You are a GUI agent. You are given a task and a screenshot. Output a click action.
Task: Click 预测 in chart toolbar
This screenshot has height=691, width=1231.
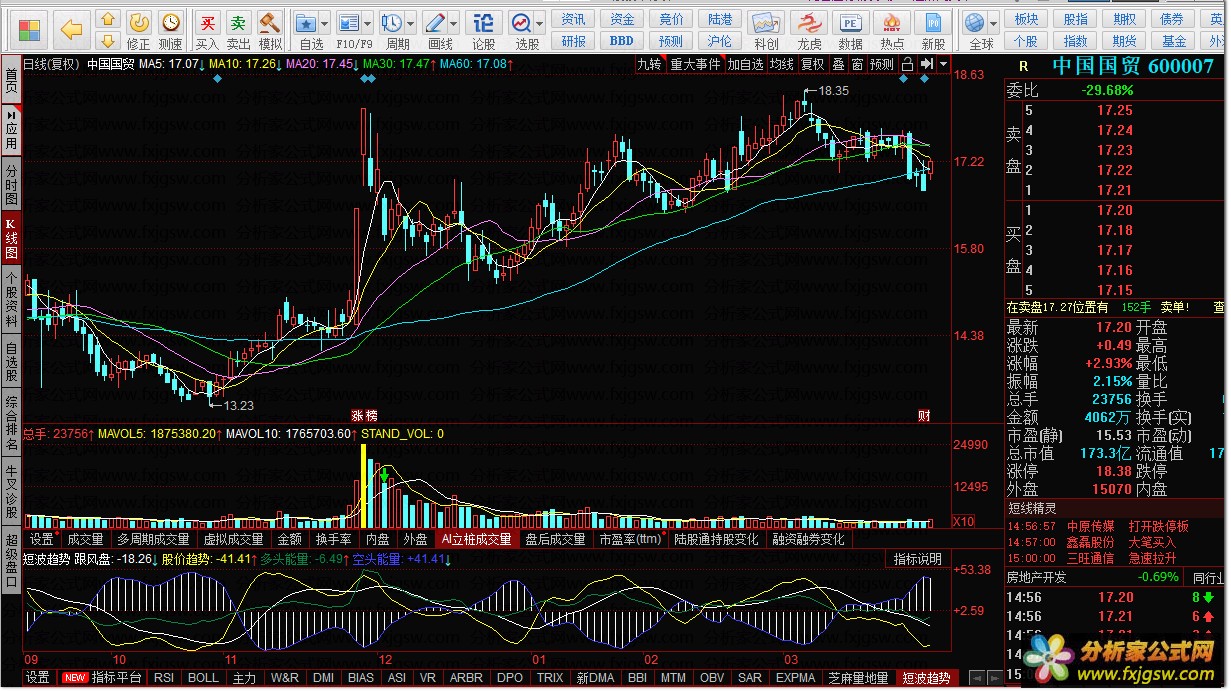coord(882,64)
